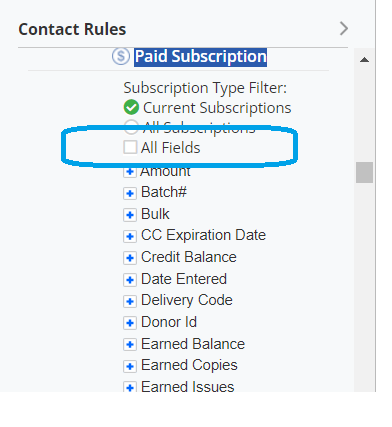This screenshot has width=392, height=427.
Task: Click the plus icon beside Batch#
Action: 130,193
